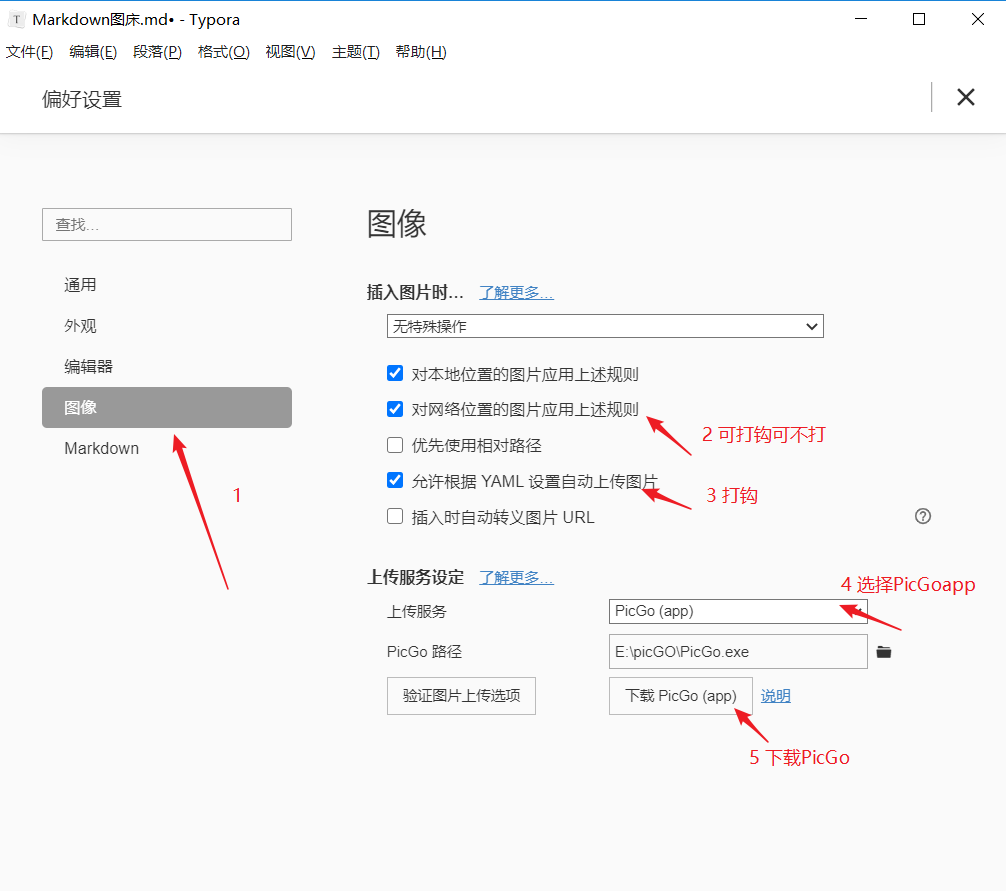Close the Typora window

tap(978, 19)
